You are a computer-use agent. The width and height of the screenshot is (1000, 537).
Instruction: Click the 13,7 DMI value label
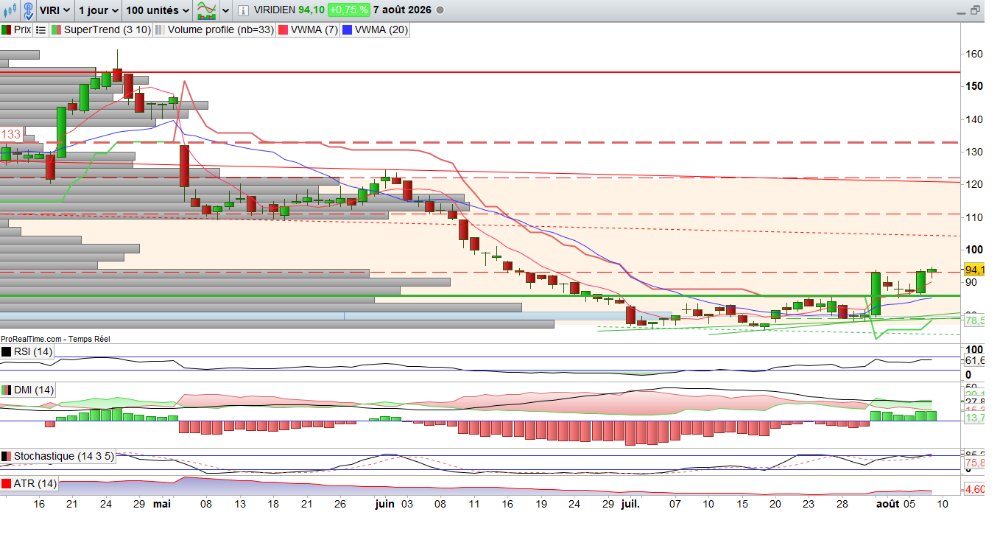[x=974, y=418]
